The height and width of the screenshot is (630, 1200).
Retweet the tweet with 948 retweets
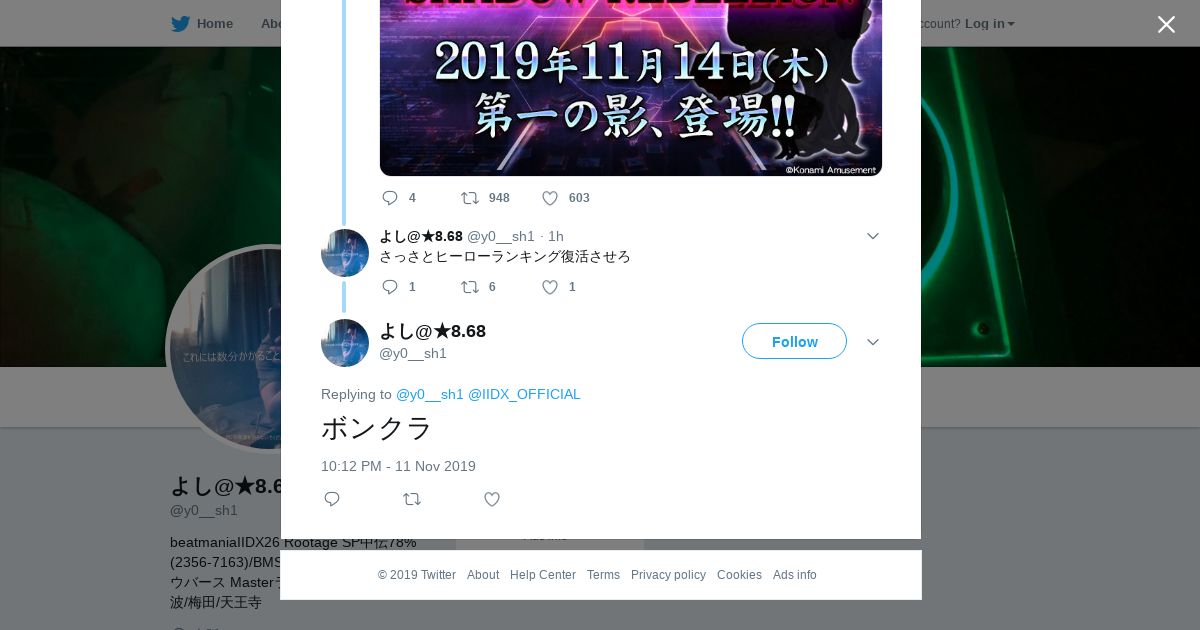pos(469,198)
